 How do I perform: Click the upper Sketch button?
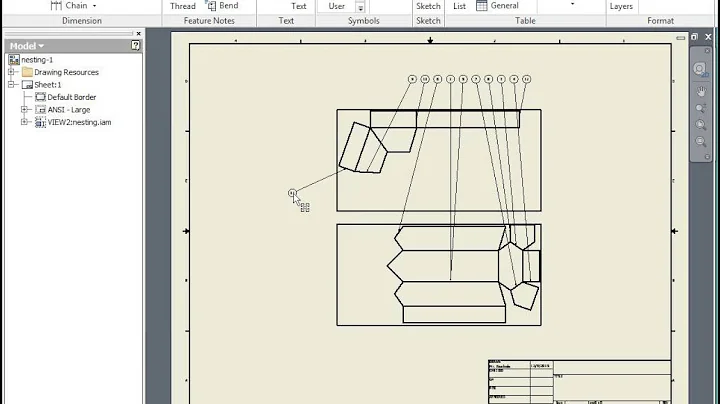[428, 6]
